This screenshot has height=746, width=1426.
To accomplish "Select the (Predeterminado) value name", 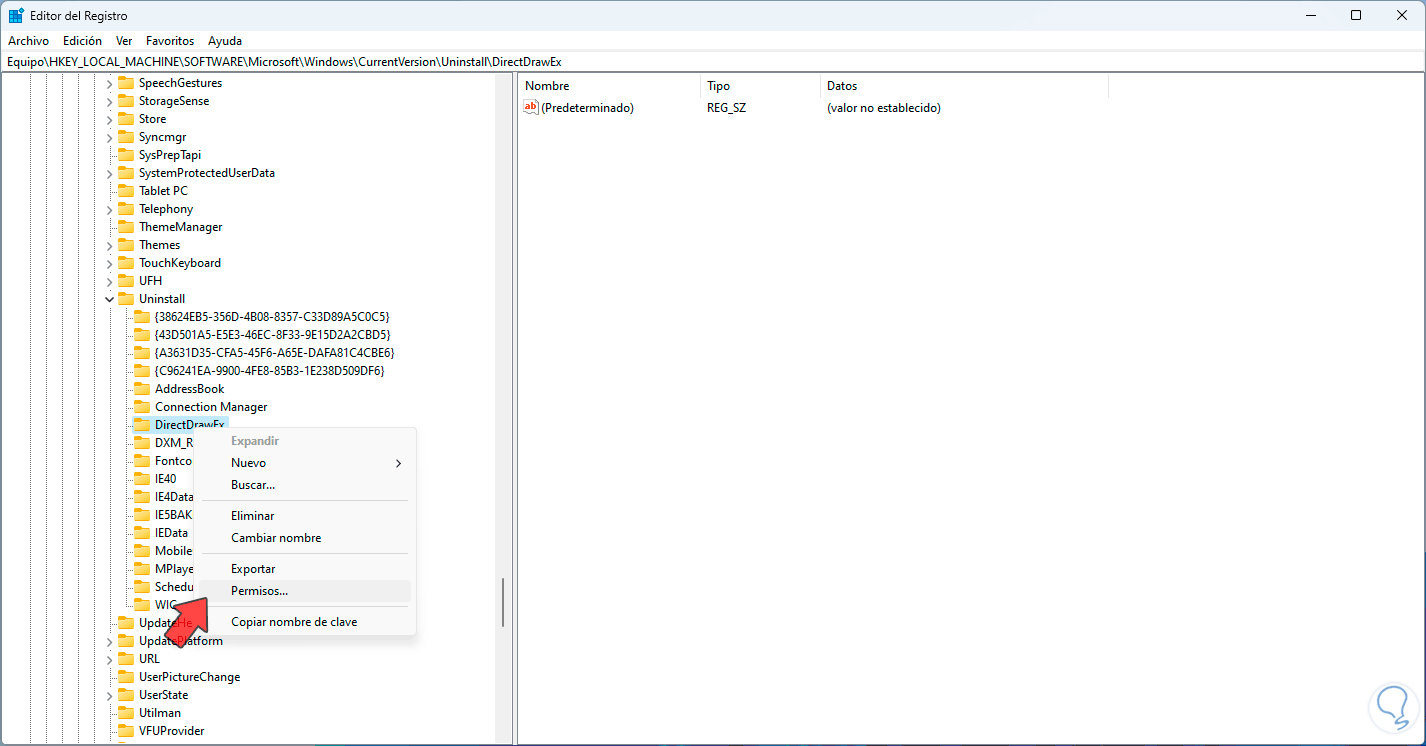I will point(587,108).
